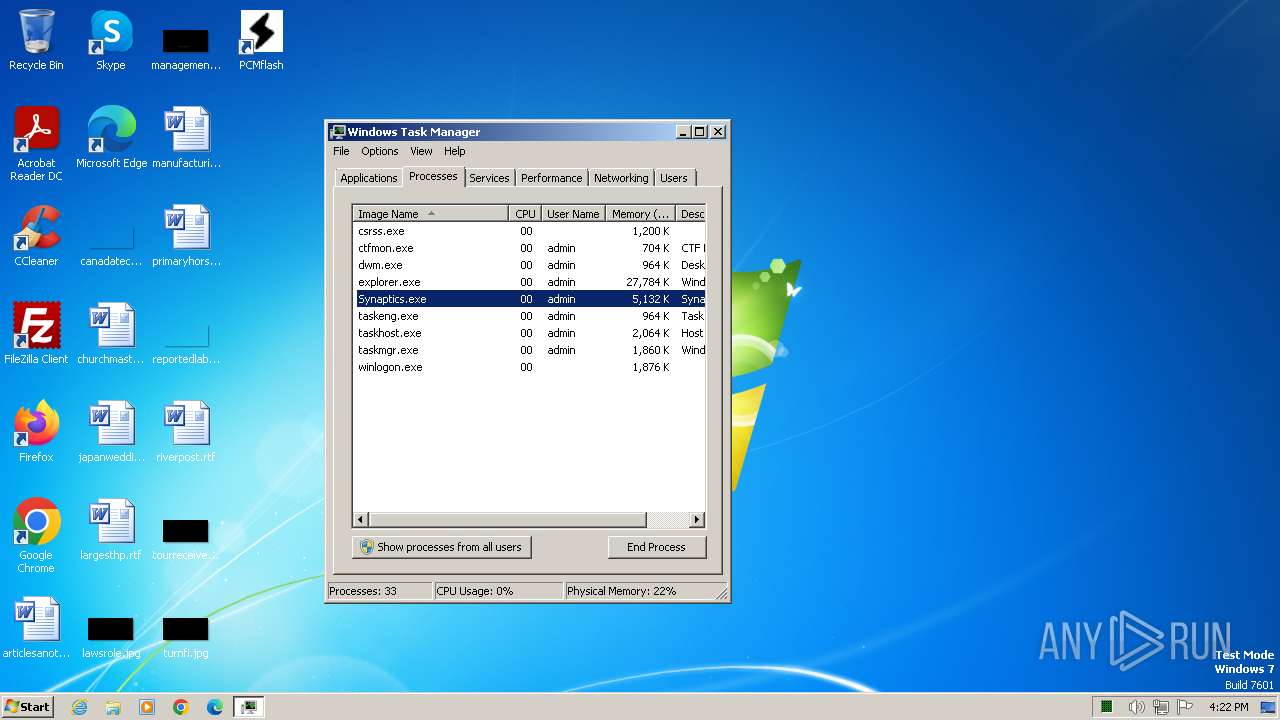Open the Start menu
This screenshot has width=1280, height=720.
pos(28,707)
